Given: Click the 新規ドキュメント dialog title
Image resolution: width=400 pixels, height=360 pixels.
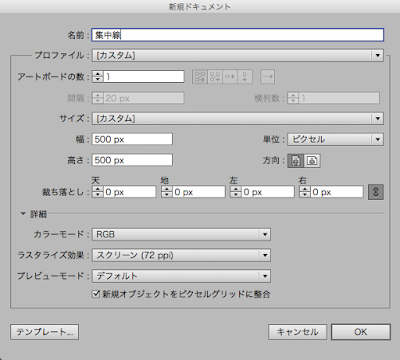Looking at the screenshot, I should pos(200,7).
